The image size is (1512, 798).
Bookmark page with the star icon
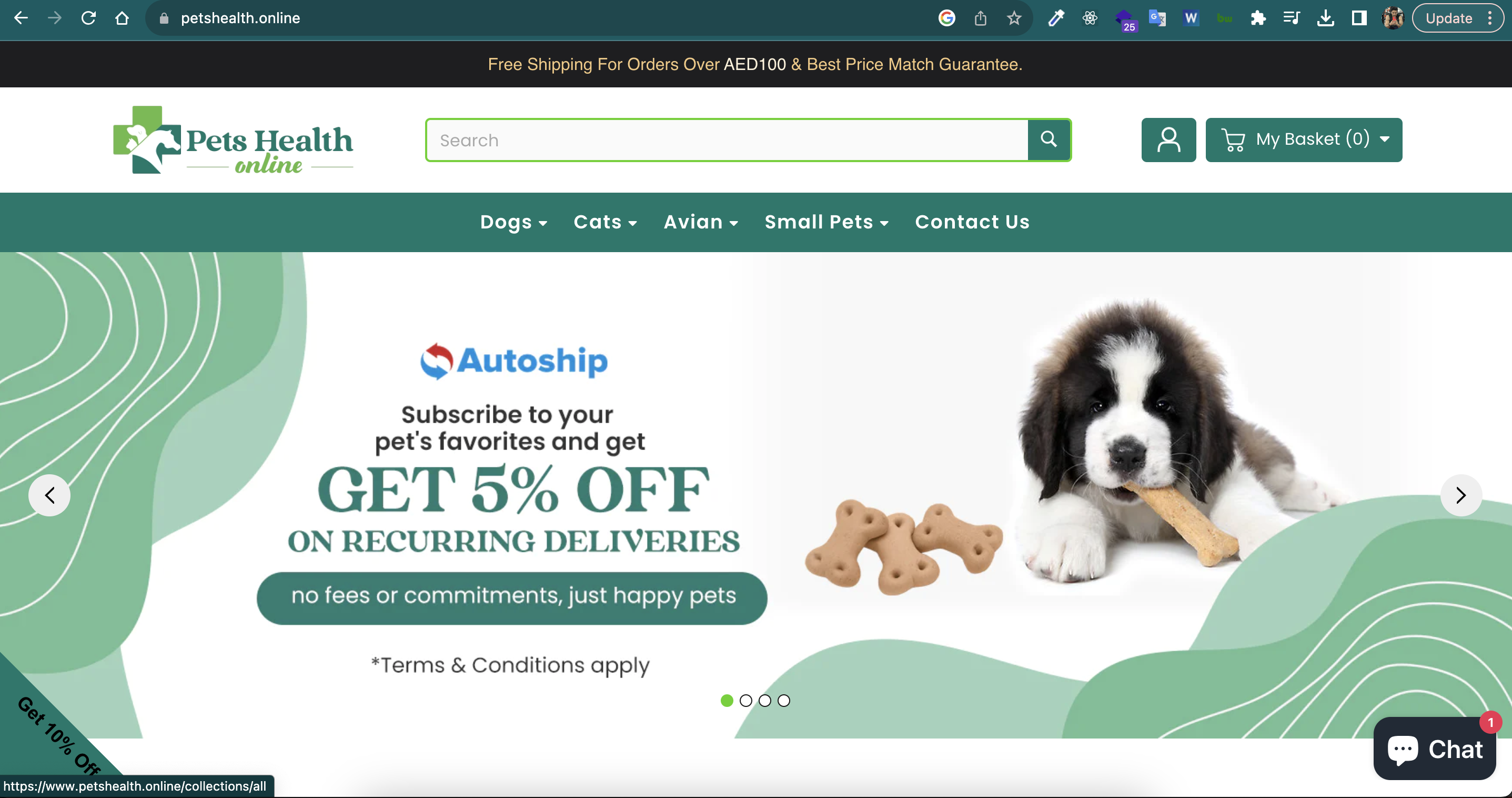pos(1014,18)
